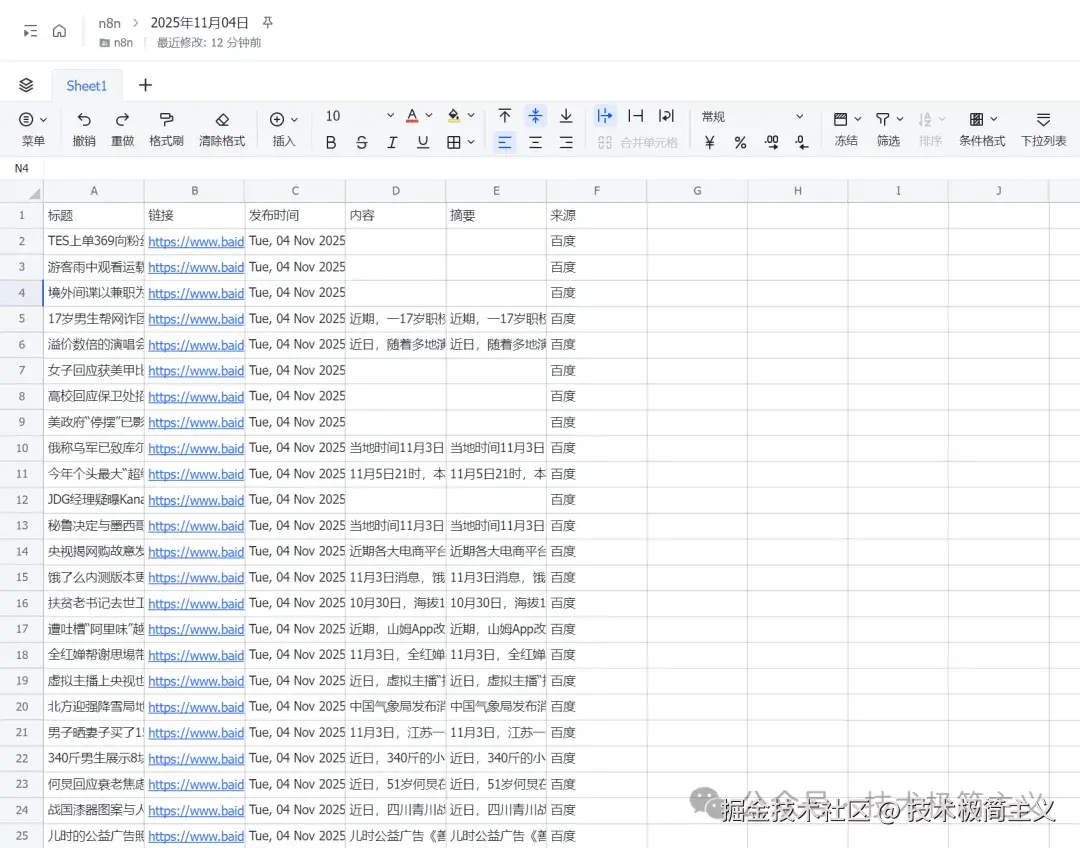The image size is (1080, 848).
Task: Click the redo (重做) arrow
Action: point(123,119)
